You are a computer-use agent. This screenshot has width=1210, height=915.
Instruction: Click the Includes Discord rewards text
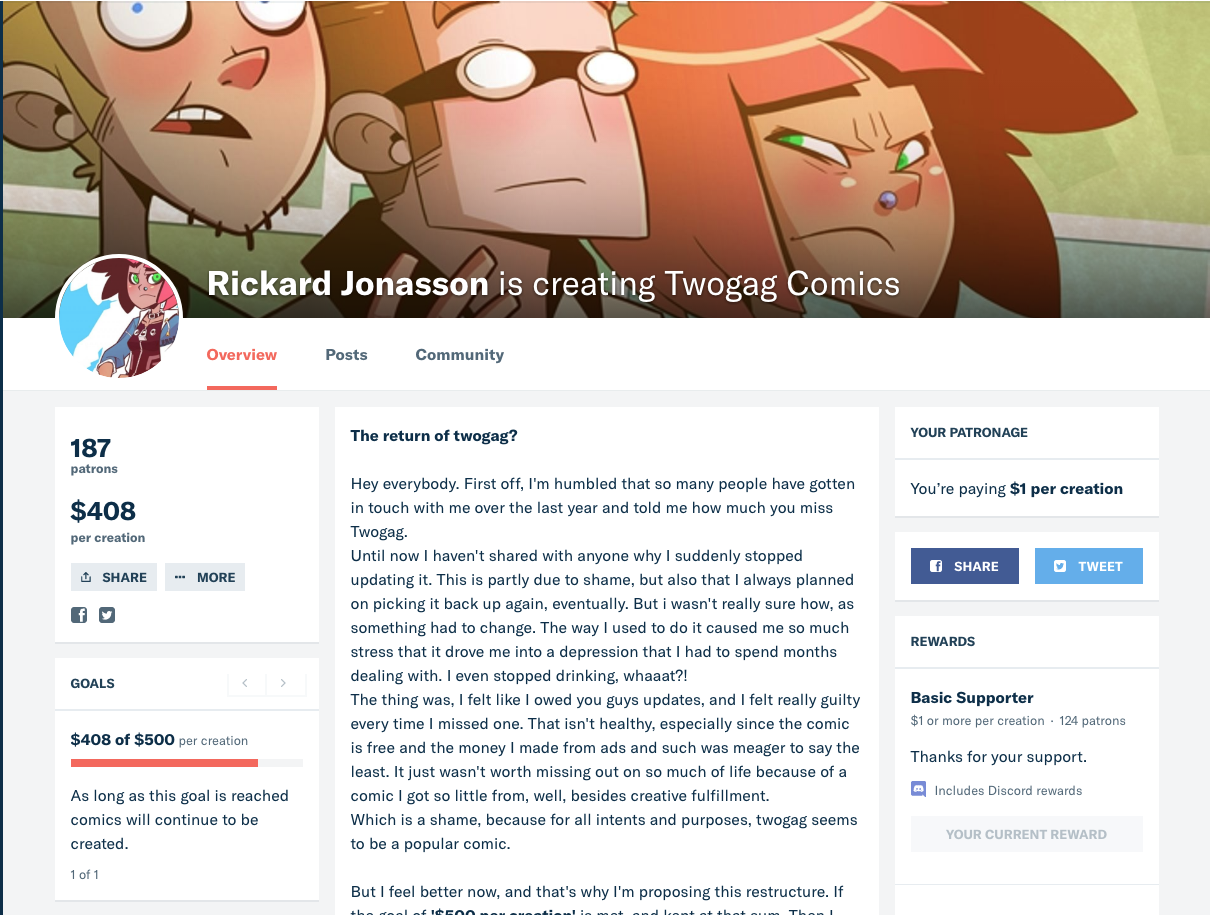1008,790
